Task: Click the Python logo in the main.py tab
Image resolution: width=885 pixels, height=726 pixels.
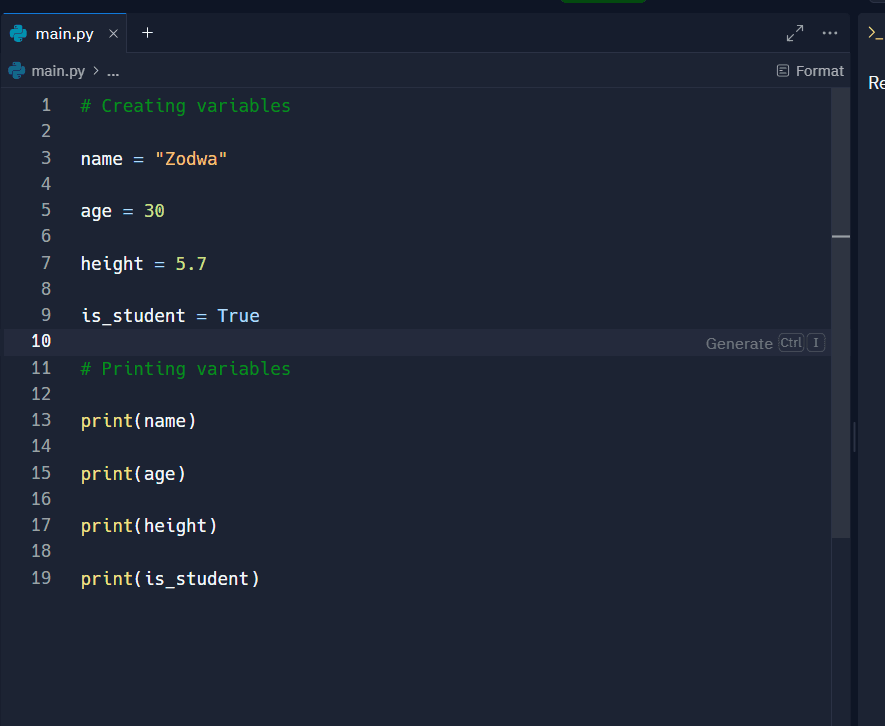Action: point(18,33)
